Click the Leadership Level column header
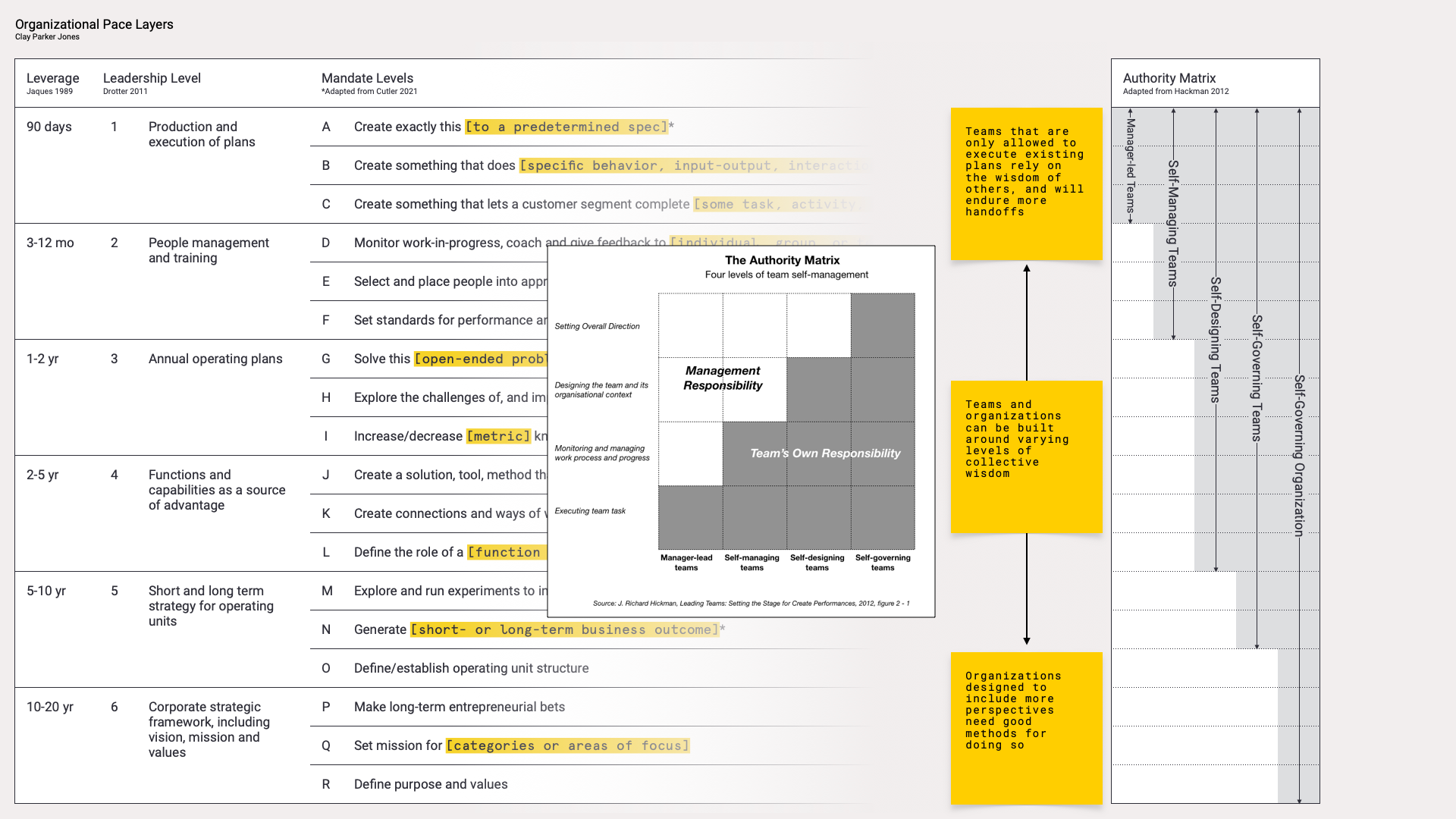 coord(152,78)
